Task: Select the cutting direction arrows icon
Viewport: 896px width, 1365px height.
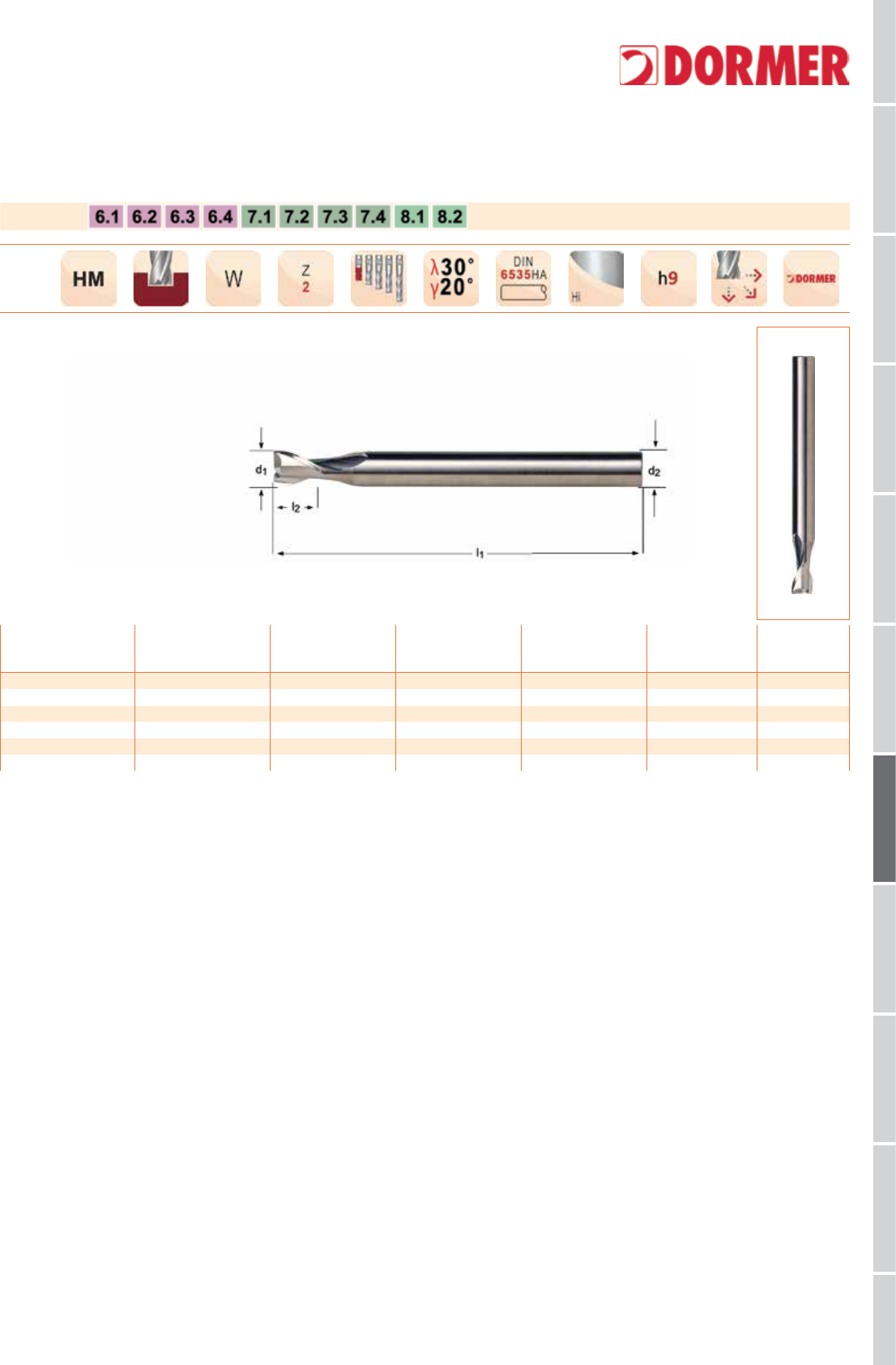Action: coord(740,279)
